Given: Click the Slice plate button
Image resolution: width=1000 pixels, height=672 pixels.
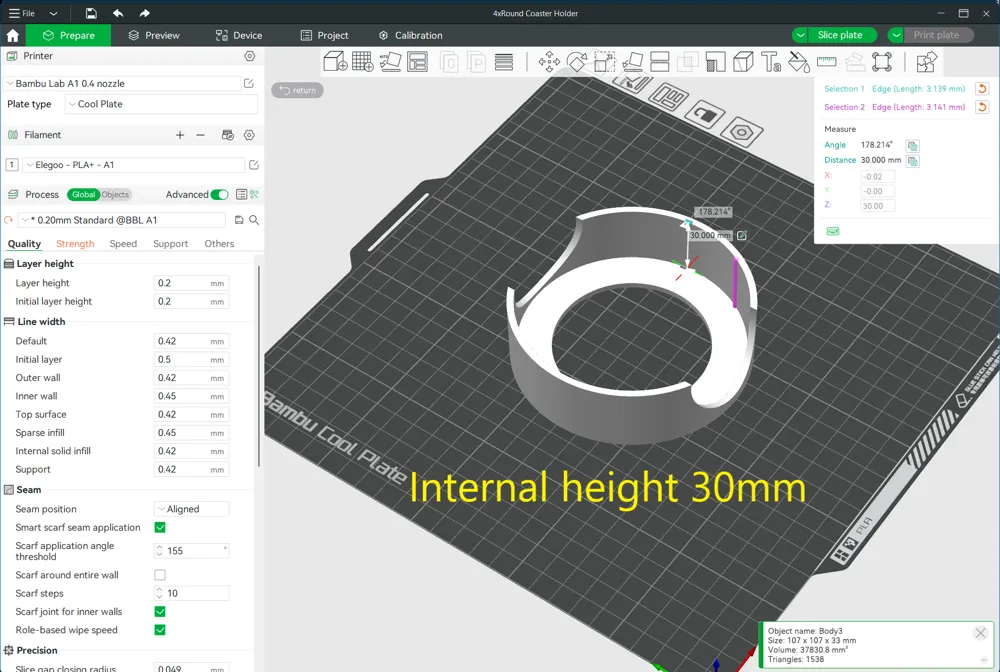Looking at the screenshot, I should click(x=840, y=35).
